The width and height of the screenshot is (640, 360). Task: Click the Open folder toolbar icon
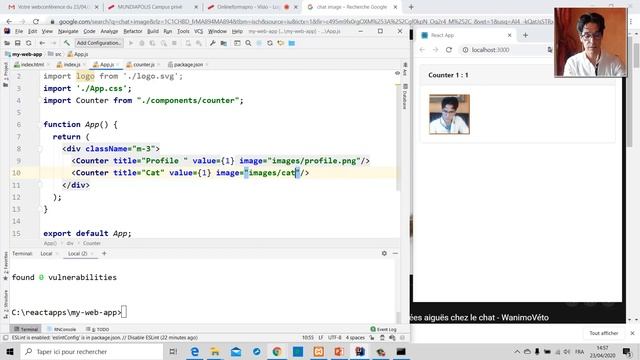(7, 43)
